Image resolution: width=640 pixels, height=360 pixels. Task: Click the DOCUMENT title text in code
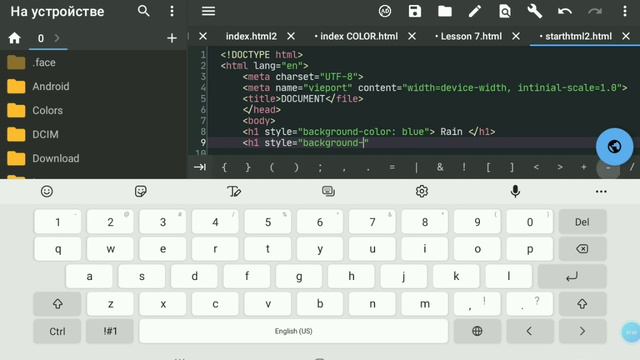pos(303,99)
